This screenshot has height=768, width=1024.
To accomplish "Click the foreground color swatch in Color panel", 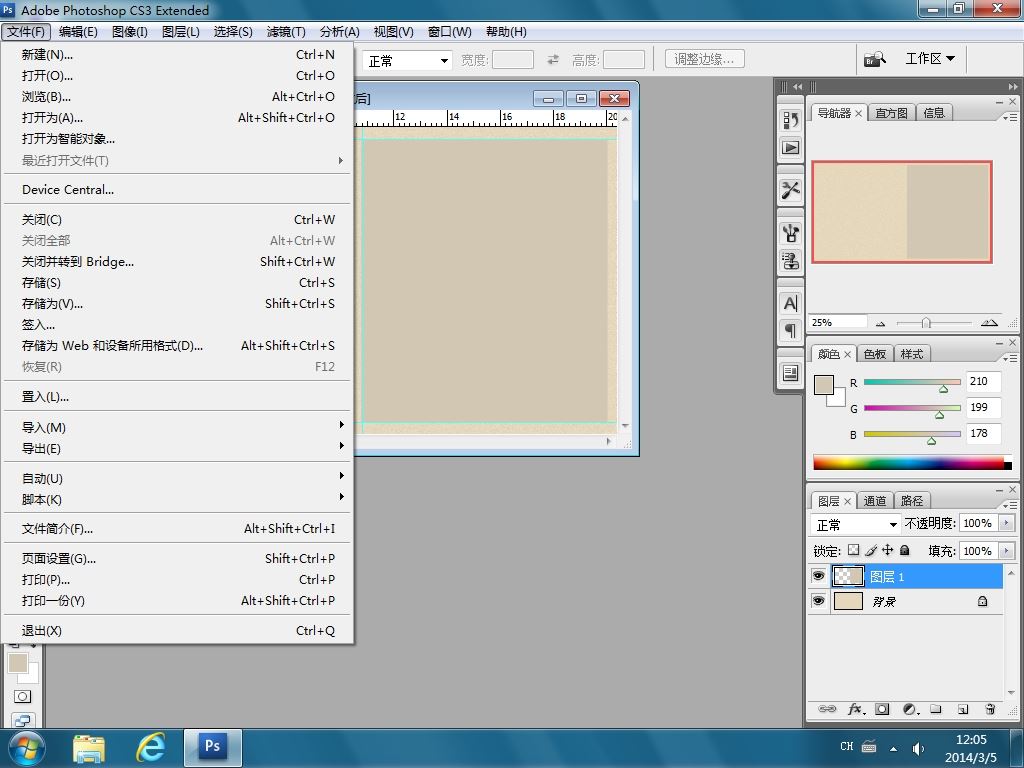I will click(x=824, y=385).
